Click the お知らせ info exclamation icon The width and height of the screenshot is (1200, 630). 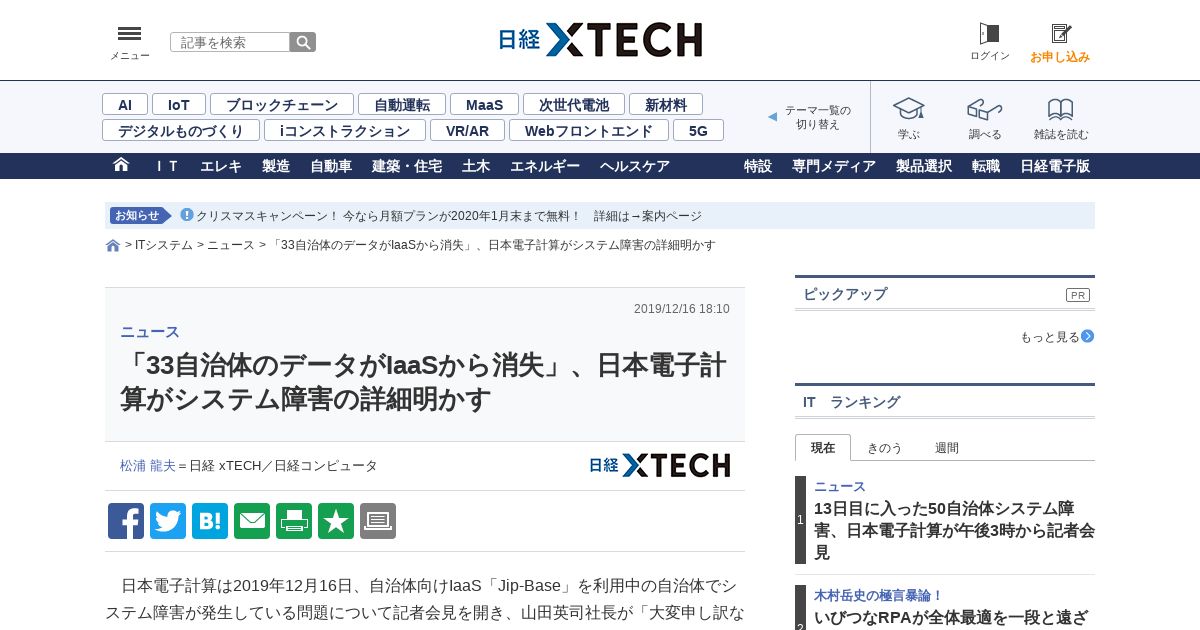tap(186, 215)
